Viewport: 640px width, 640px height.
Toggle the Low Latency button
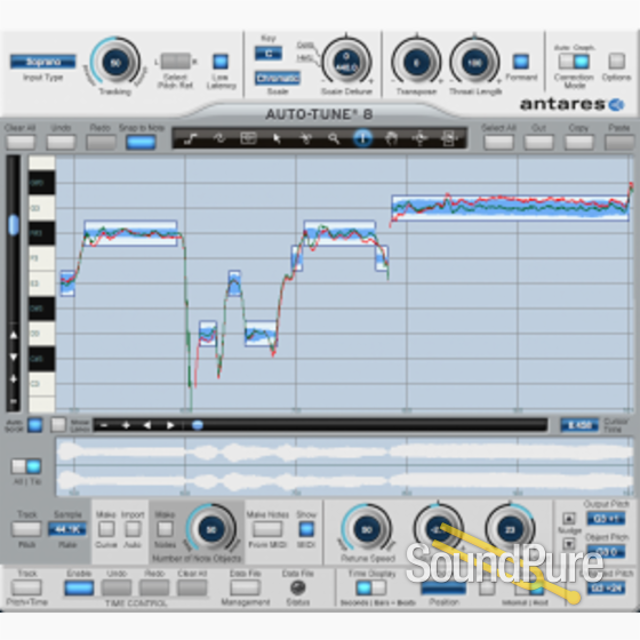220,62
